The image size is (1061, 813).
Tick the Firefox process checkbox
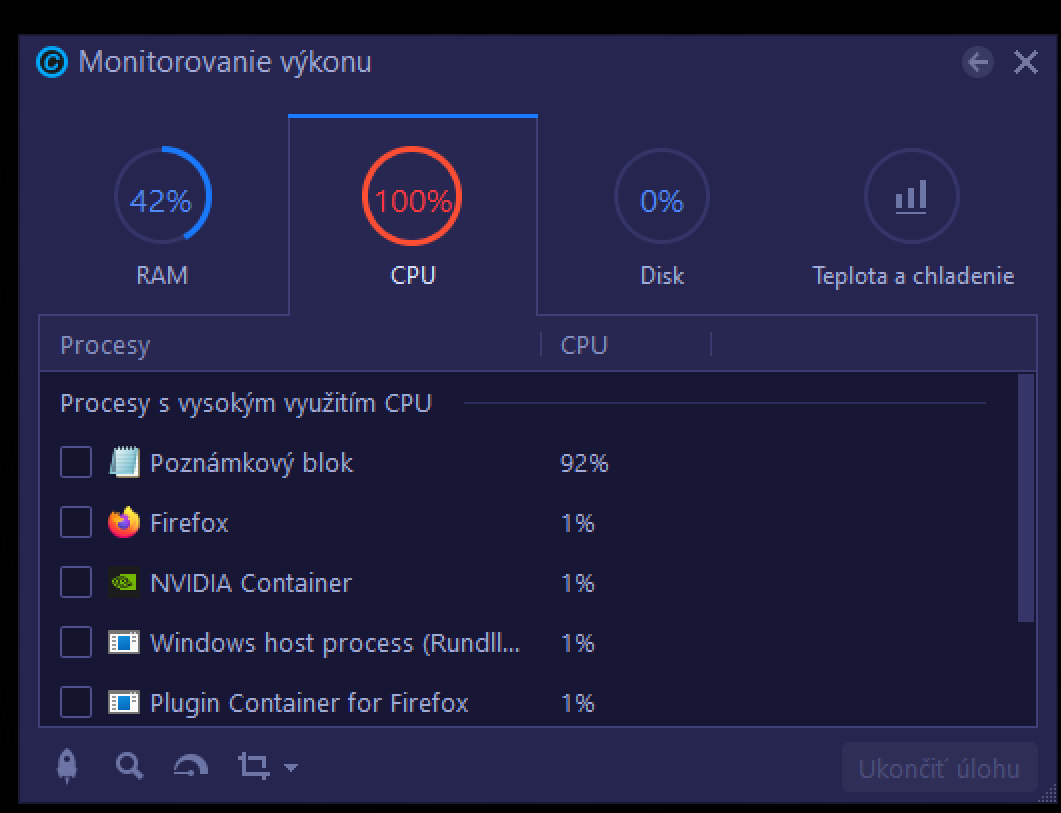click(x=76, y=523)
